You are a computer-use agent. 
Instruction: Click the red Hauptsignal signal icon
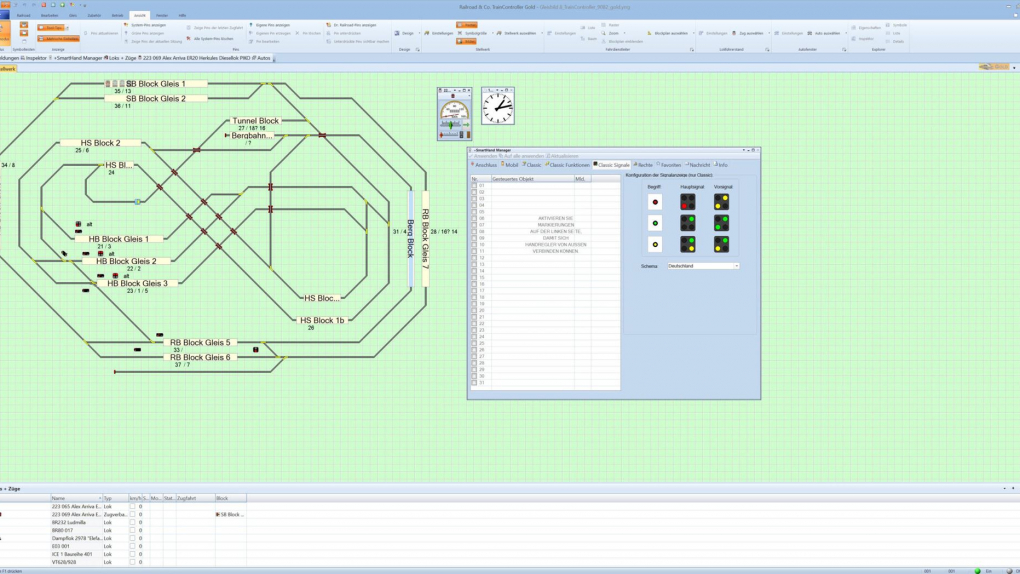[x=688, y=202]
